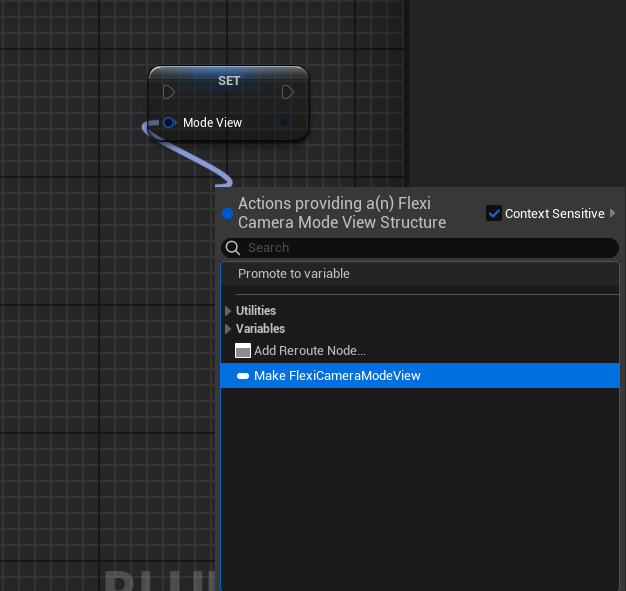Click the Add Reroute Node icon

click(x=242, y=351)
